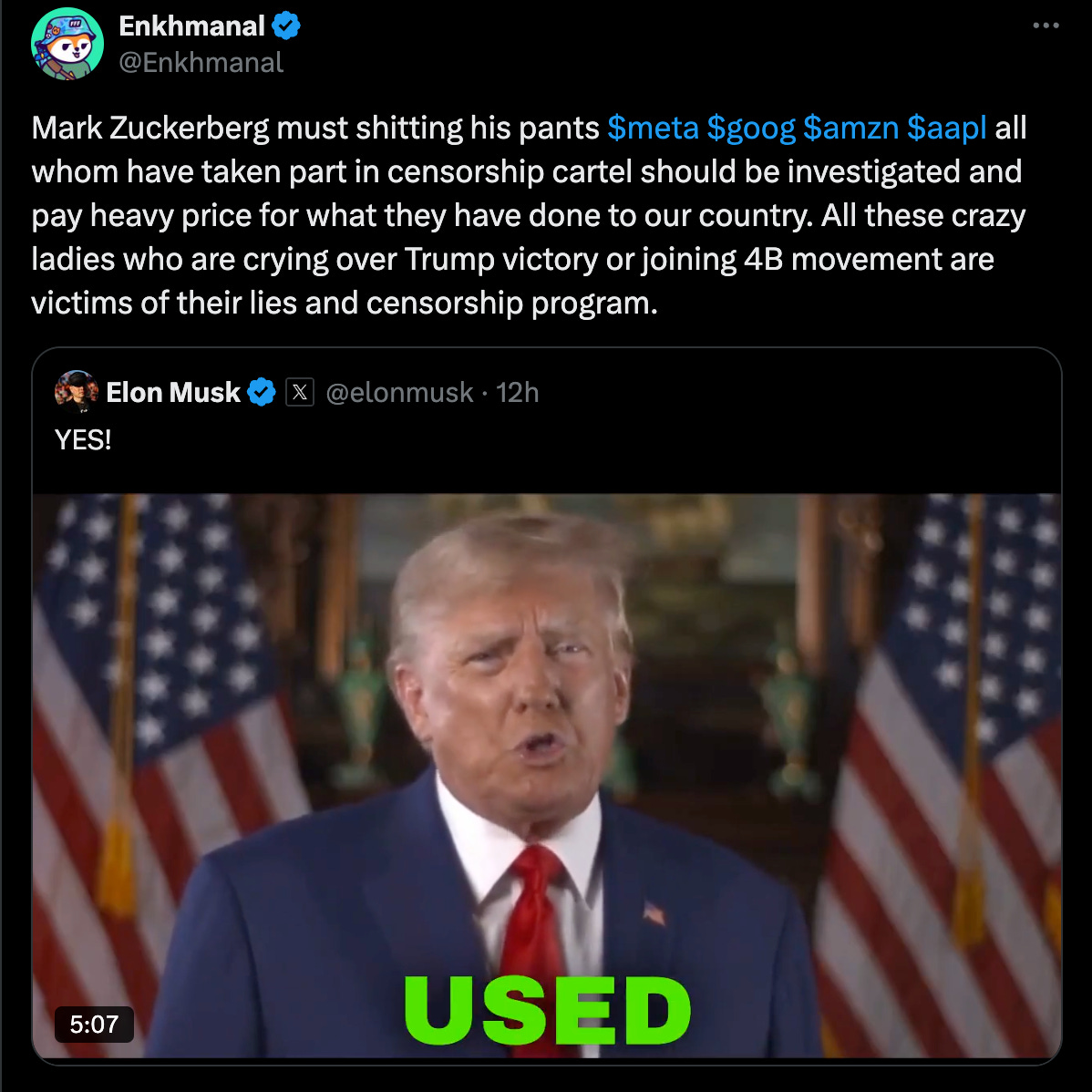The image size is (1092, 1092).
Task: Open the $aapl cashtag
Action: tap(946, 129)
